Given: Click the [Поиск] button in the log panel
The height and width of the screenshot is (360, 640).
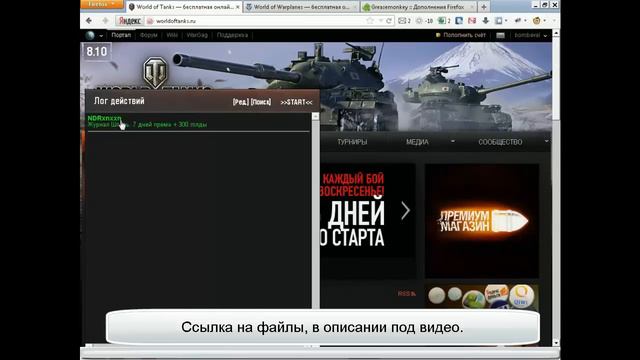Looking at the screenshot, I should (261, 102).
